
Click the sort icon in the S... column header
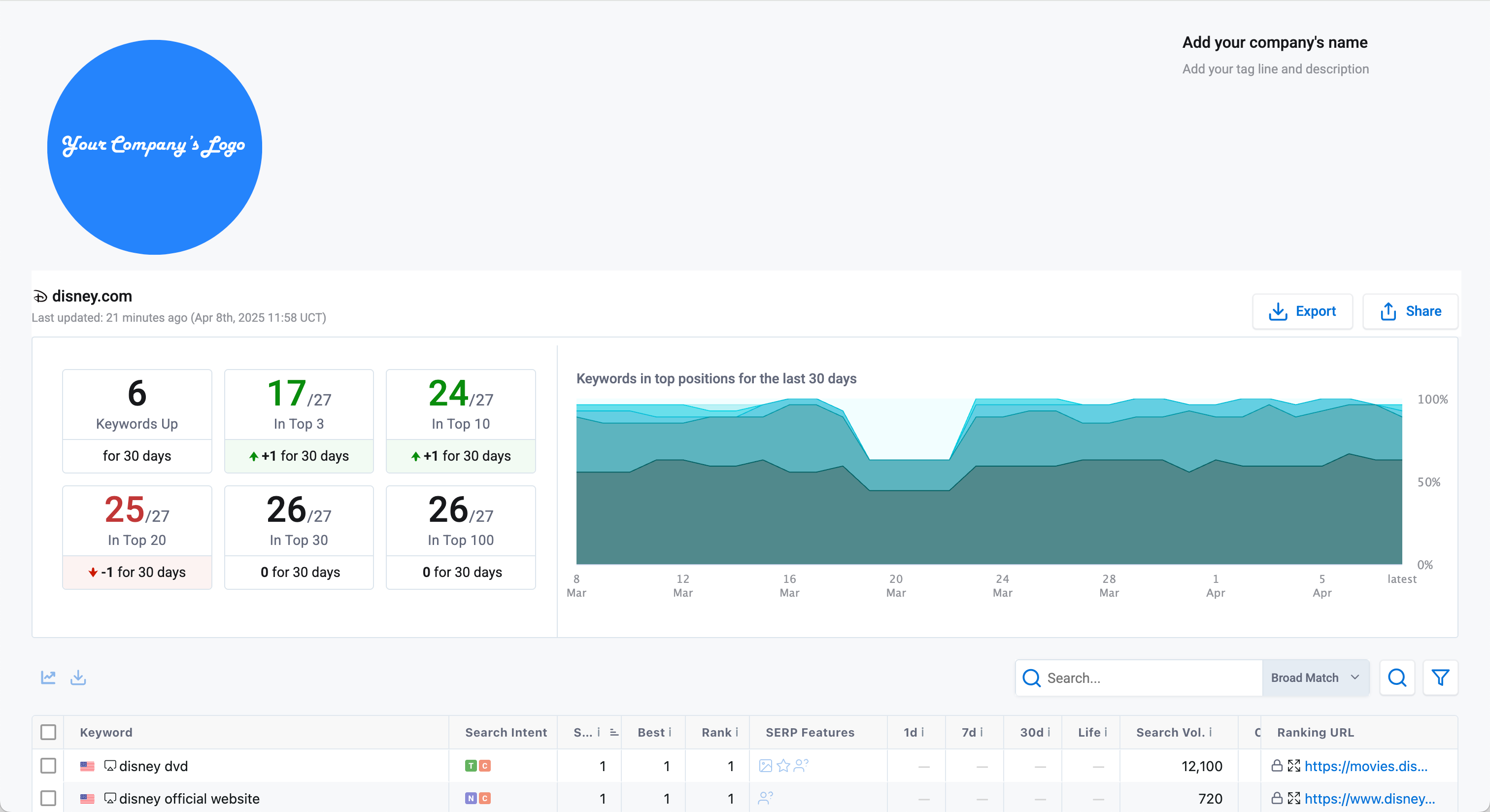[614, 732]
